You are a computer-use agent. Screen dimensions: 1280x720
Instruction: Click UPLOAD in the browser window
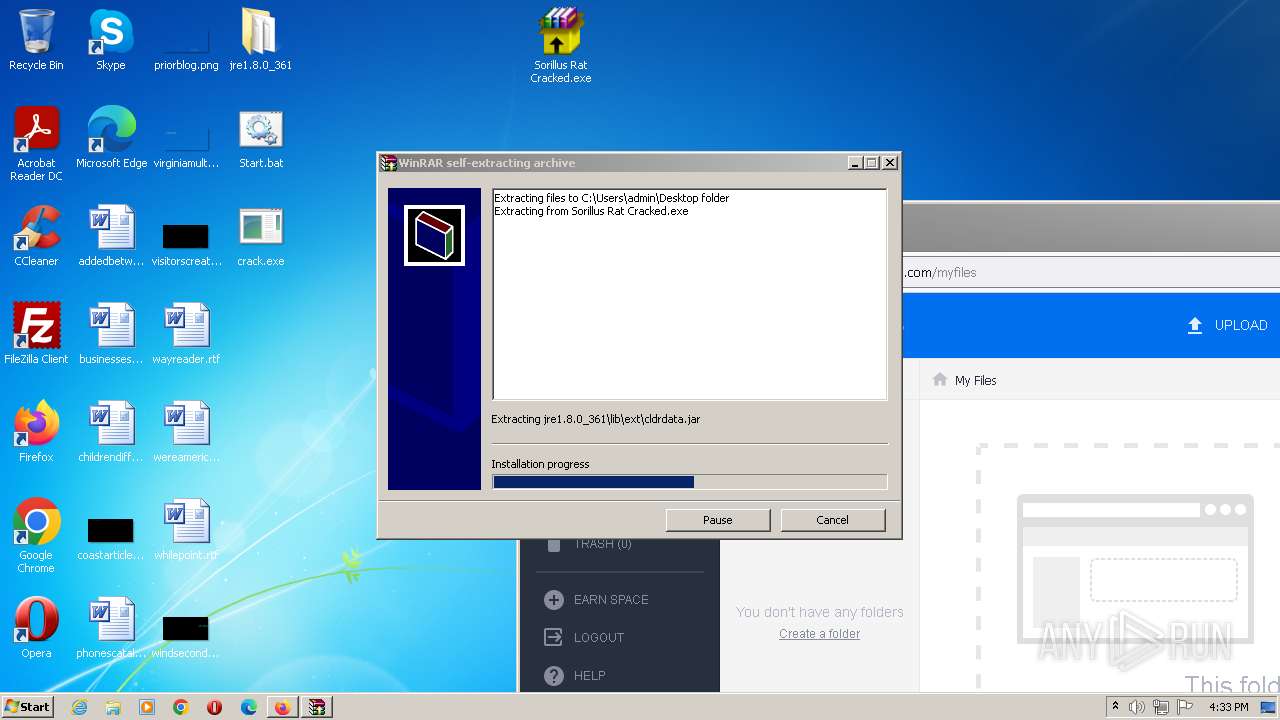pos(1227,325)
